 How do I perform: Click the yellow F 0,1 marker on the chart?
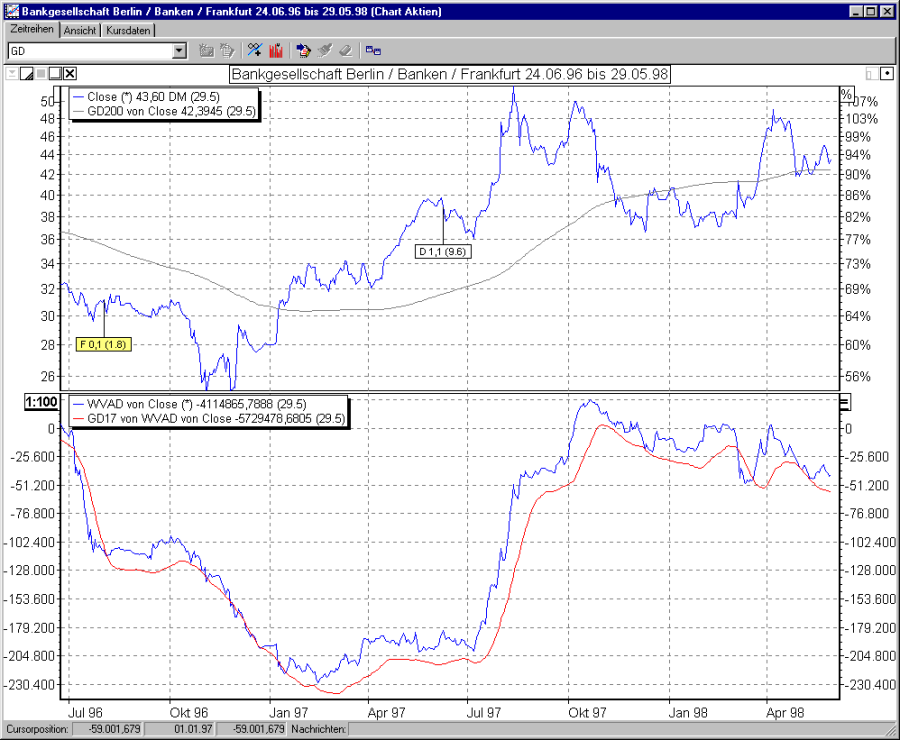(x=102, y=343)
